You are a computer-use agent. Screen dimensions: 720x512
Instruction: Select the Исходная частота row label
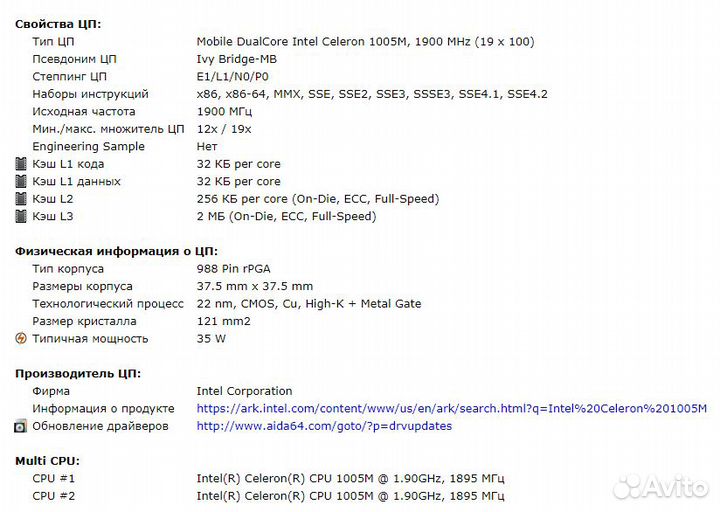pyautogui.click(x=84, y=111)
